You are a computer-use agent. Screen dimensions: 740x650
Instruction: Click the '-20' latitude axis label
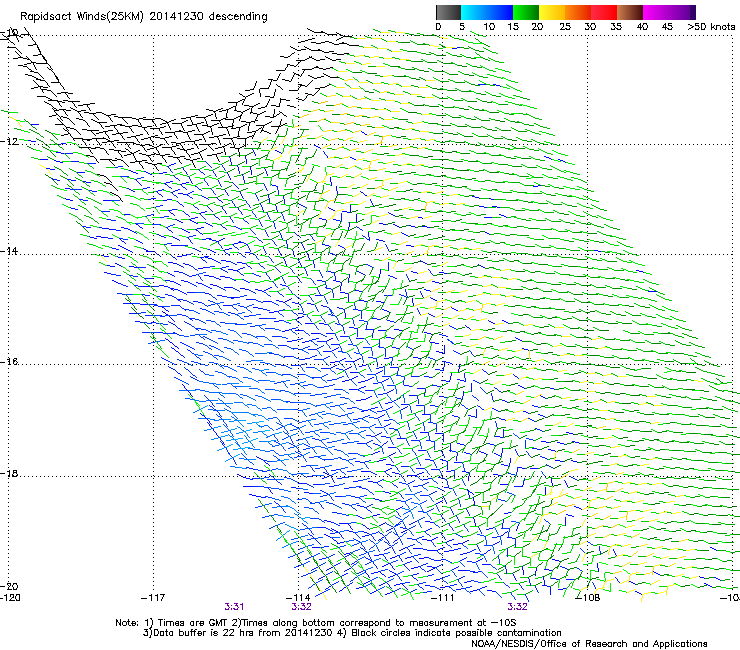click(x=9, y=586)
